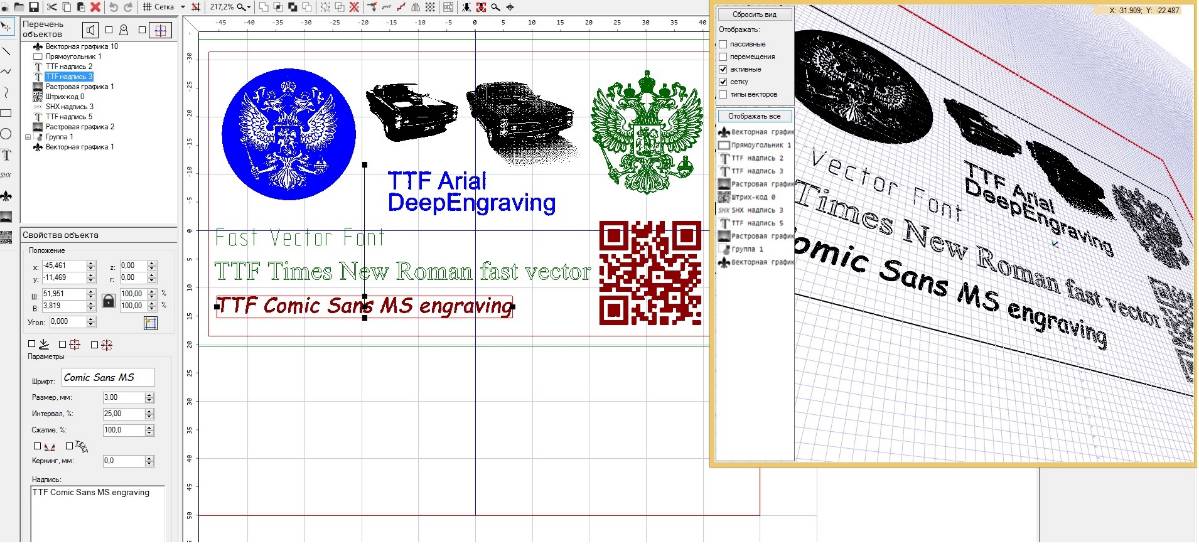Click the magnifier icon near the toolbar's right end

pos(495,7)
